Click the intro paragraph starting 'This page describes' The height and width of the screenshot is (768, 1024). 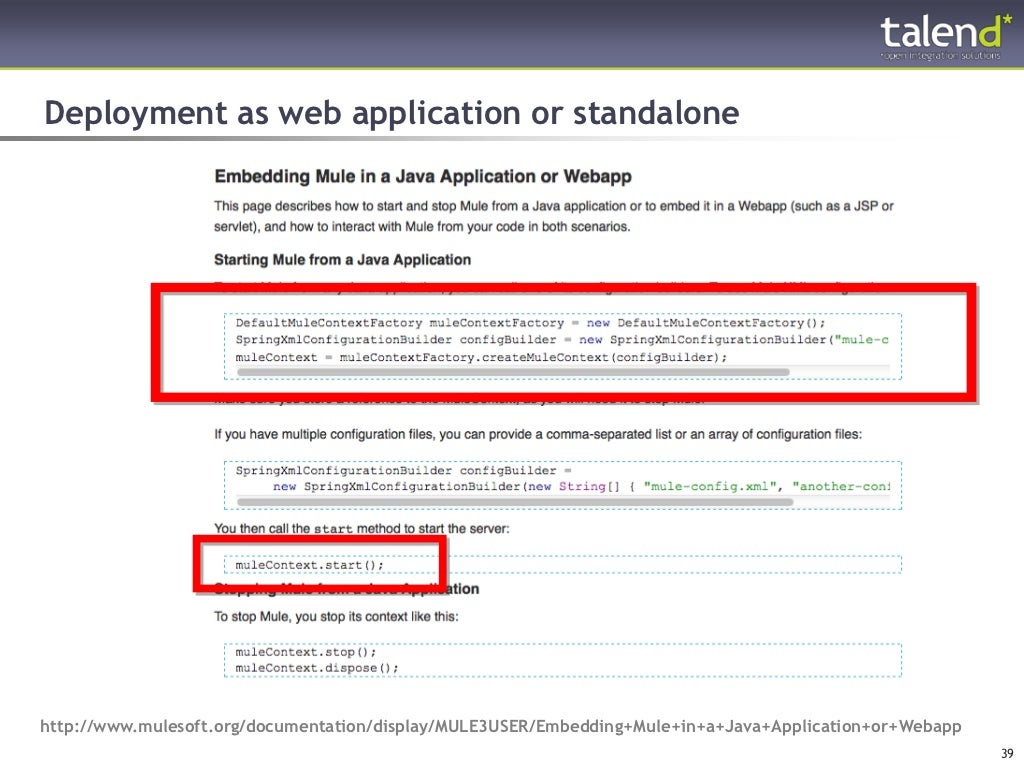click(554, 216)
